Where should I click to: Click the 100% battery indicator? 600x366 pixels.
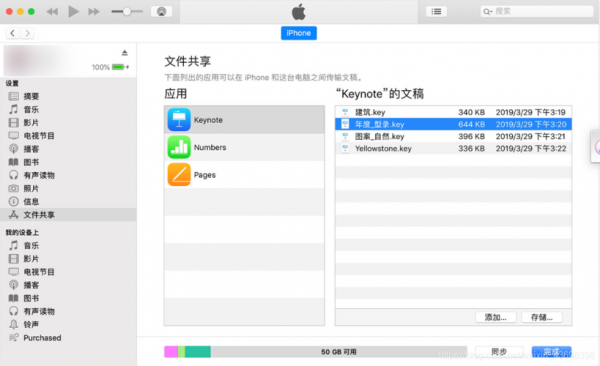click(x=110, y=67)
